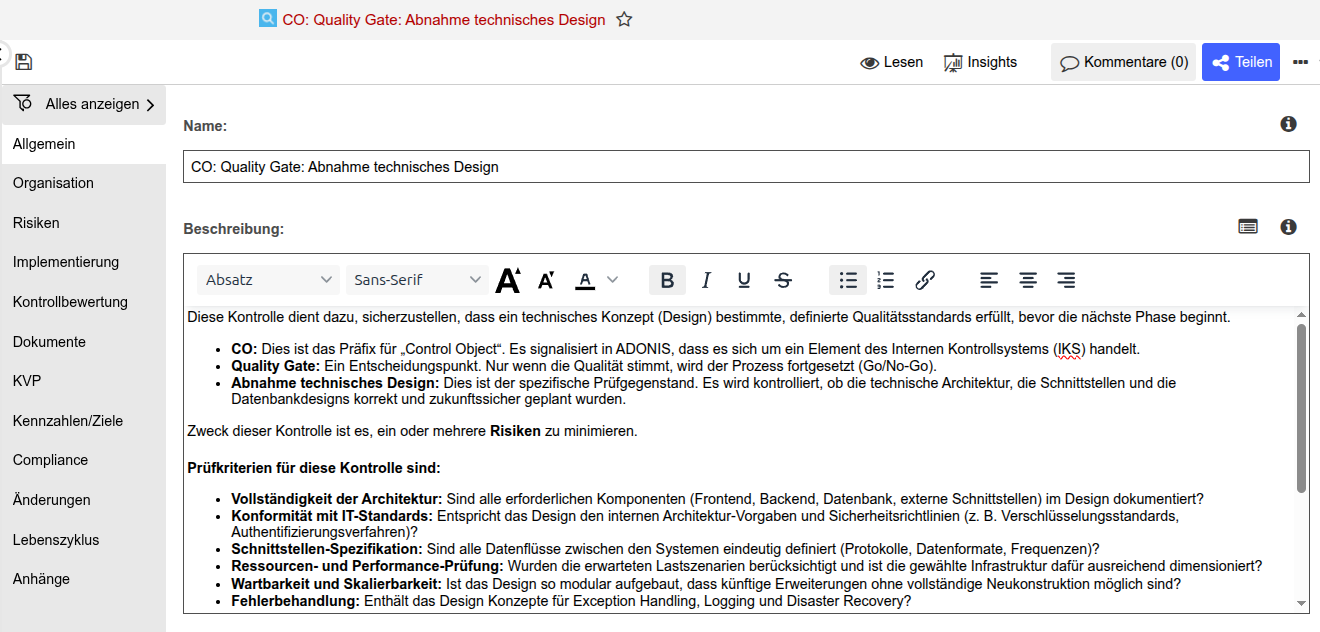This screenshot has height=632, width=1320.
Task: Toggle numbered list
Action: click(x=886, y=280)
